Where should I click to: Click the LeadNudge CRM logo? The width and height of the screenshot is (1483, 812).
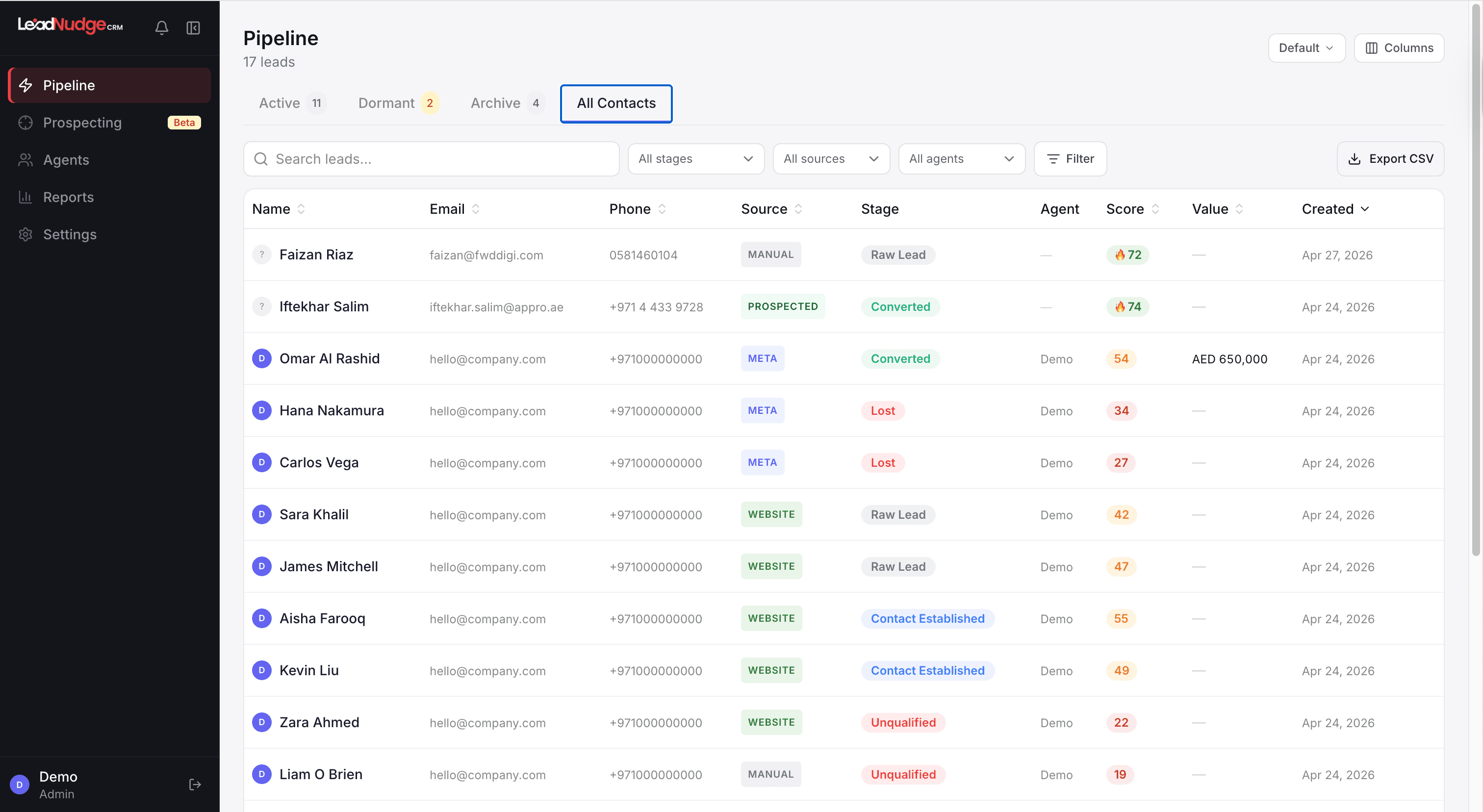point(70,25)
